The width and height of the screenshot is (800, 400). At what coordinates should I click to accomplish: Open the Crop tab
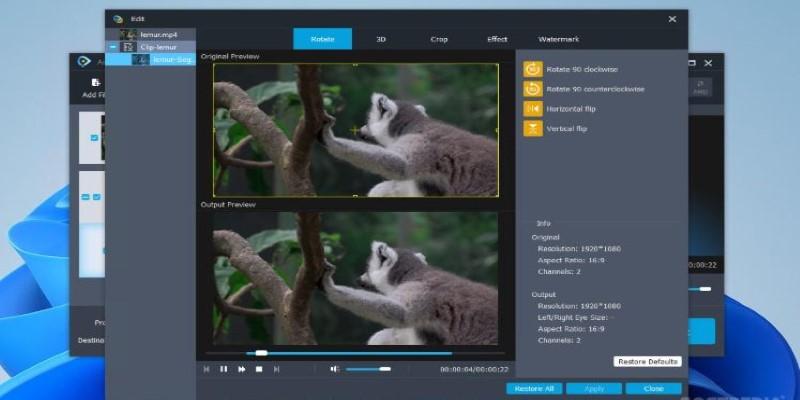point(439,39)
